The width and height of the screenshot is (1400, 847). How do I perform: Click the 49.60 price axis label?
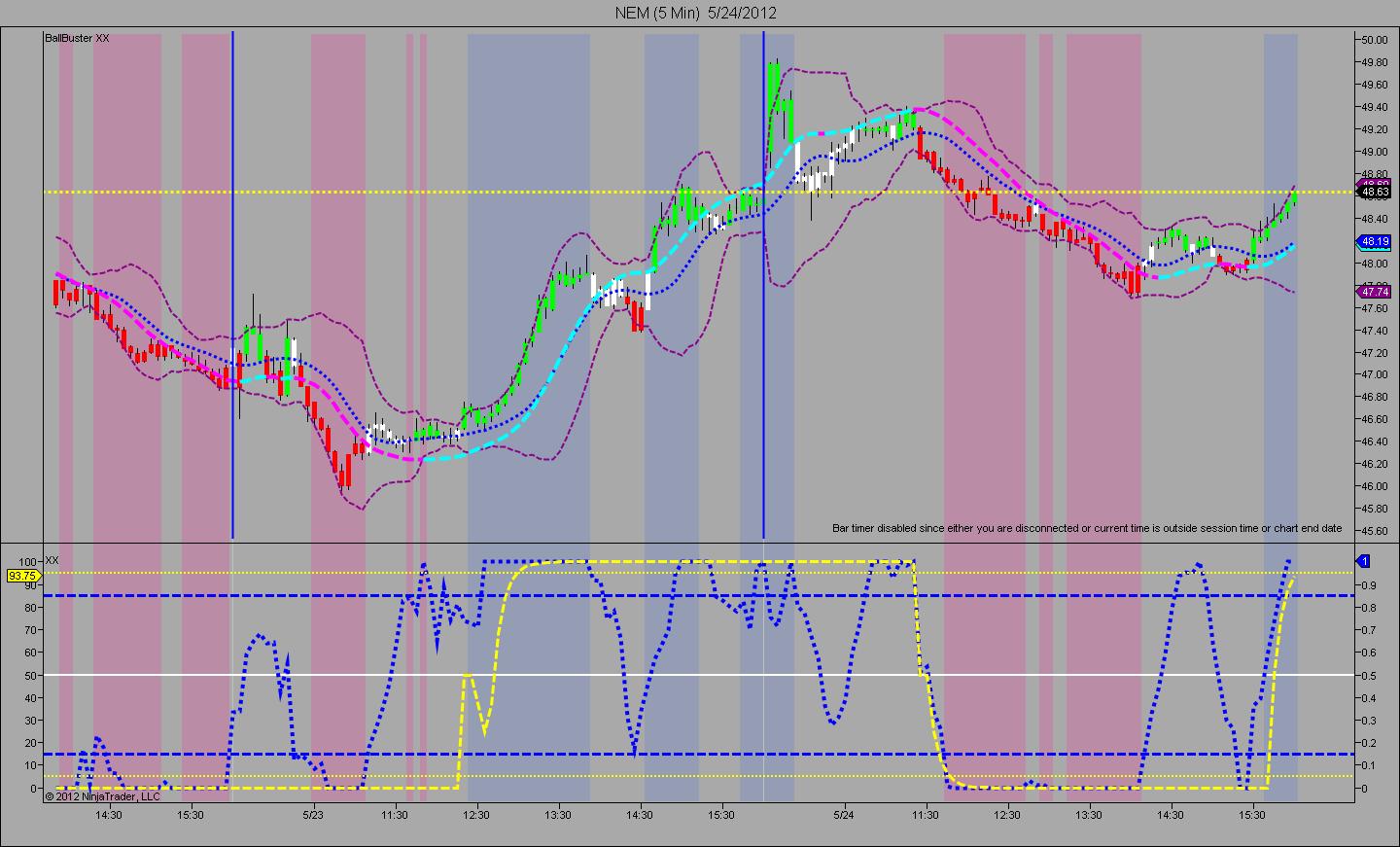click(1375, 85)
